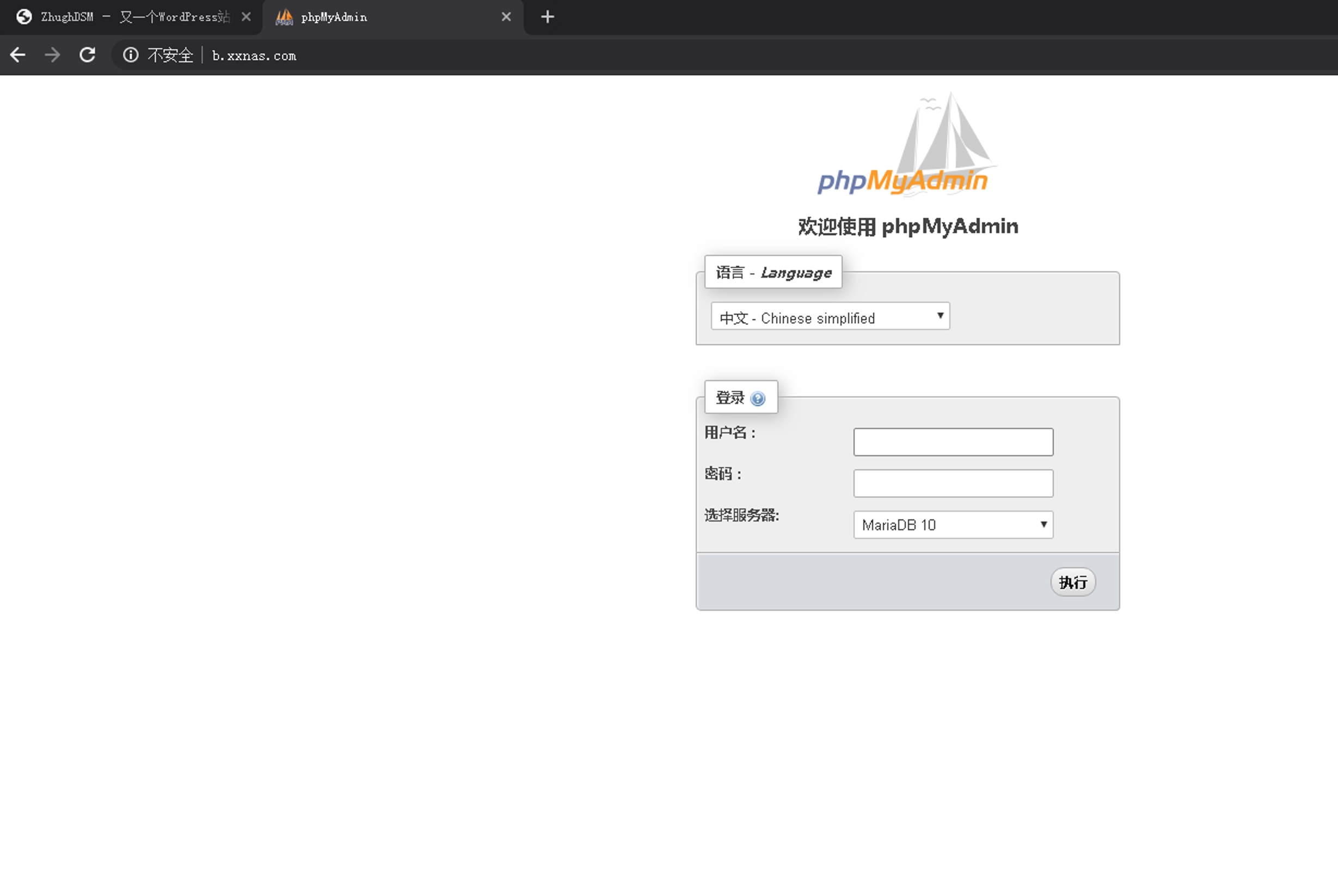Click the 执行 login button
The height and width of the screenshot is (896, 1338).
pos(1073,582)
